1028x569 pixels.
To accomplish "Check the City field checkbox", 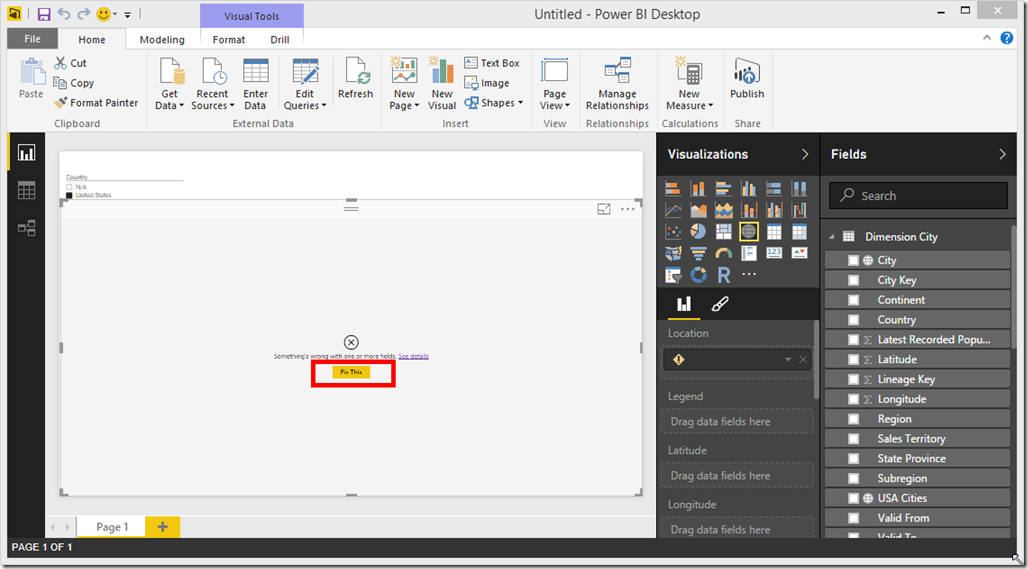I will (x=853, y=260).
